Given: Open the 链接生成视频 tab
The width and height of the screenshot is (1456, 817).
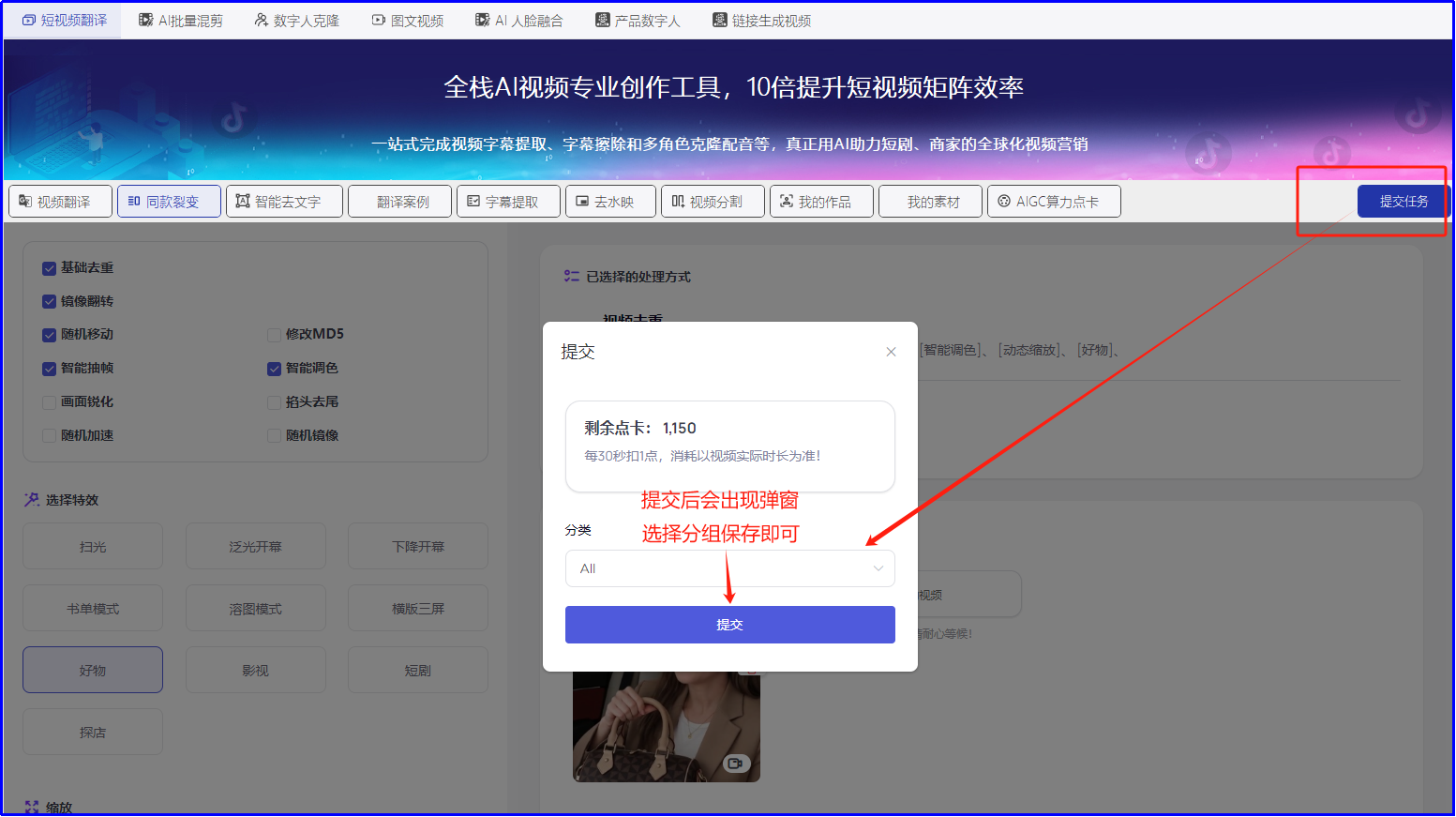Looking at the screenshot, I should coord(761,21).
